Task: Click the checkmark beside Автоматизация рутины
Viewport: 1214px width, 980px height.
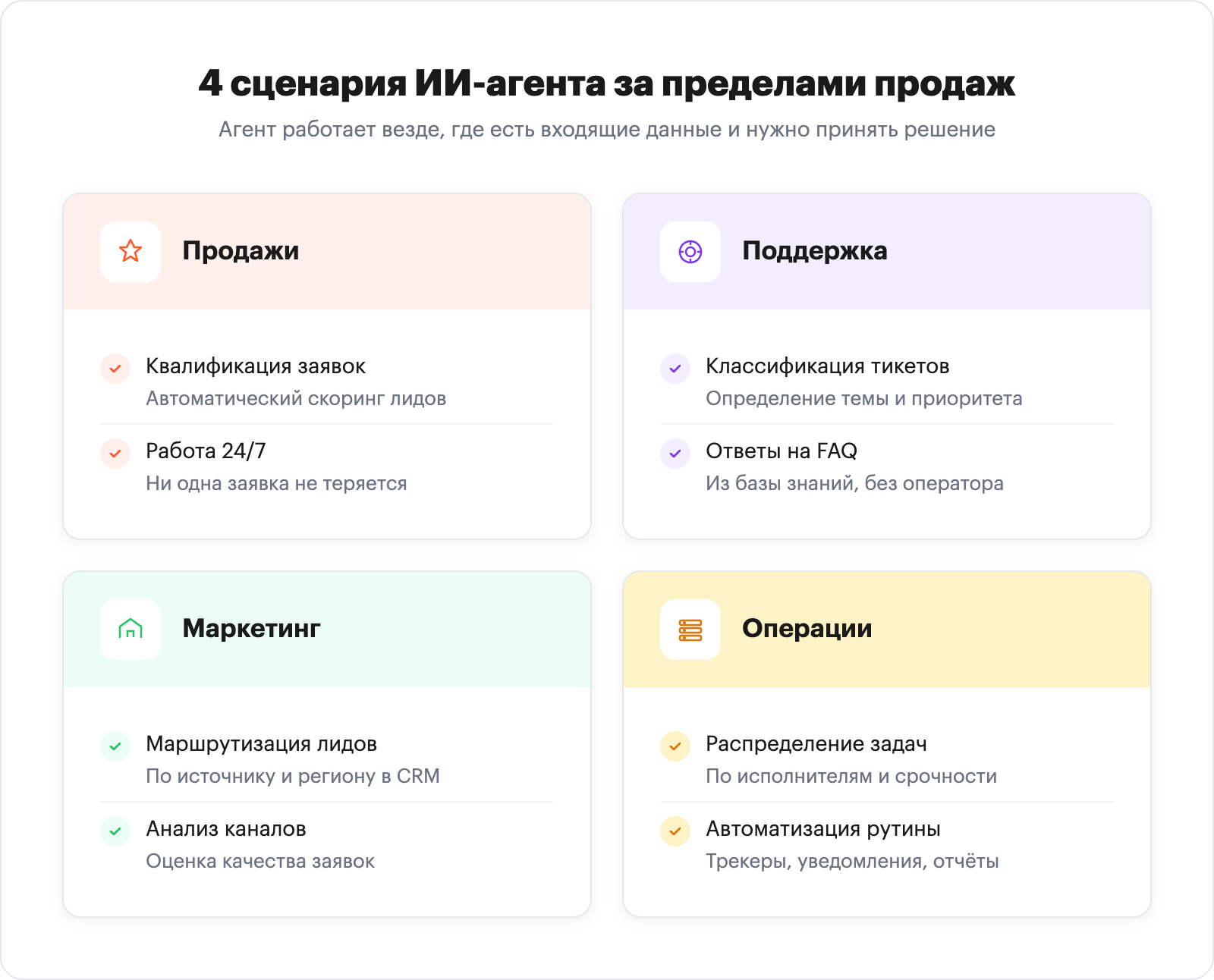Action: [675, 831]
